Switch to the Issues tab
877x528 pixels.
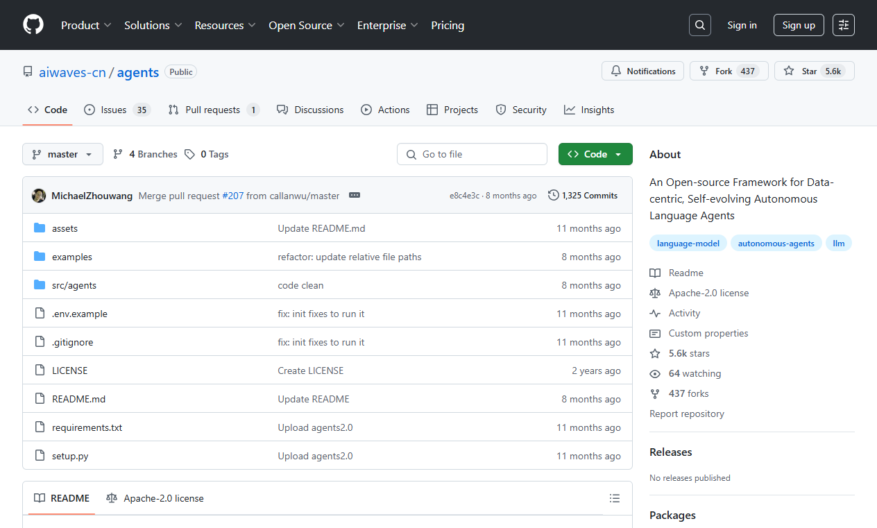pyautogui.click(x=116, y=110)
